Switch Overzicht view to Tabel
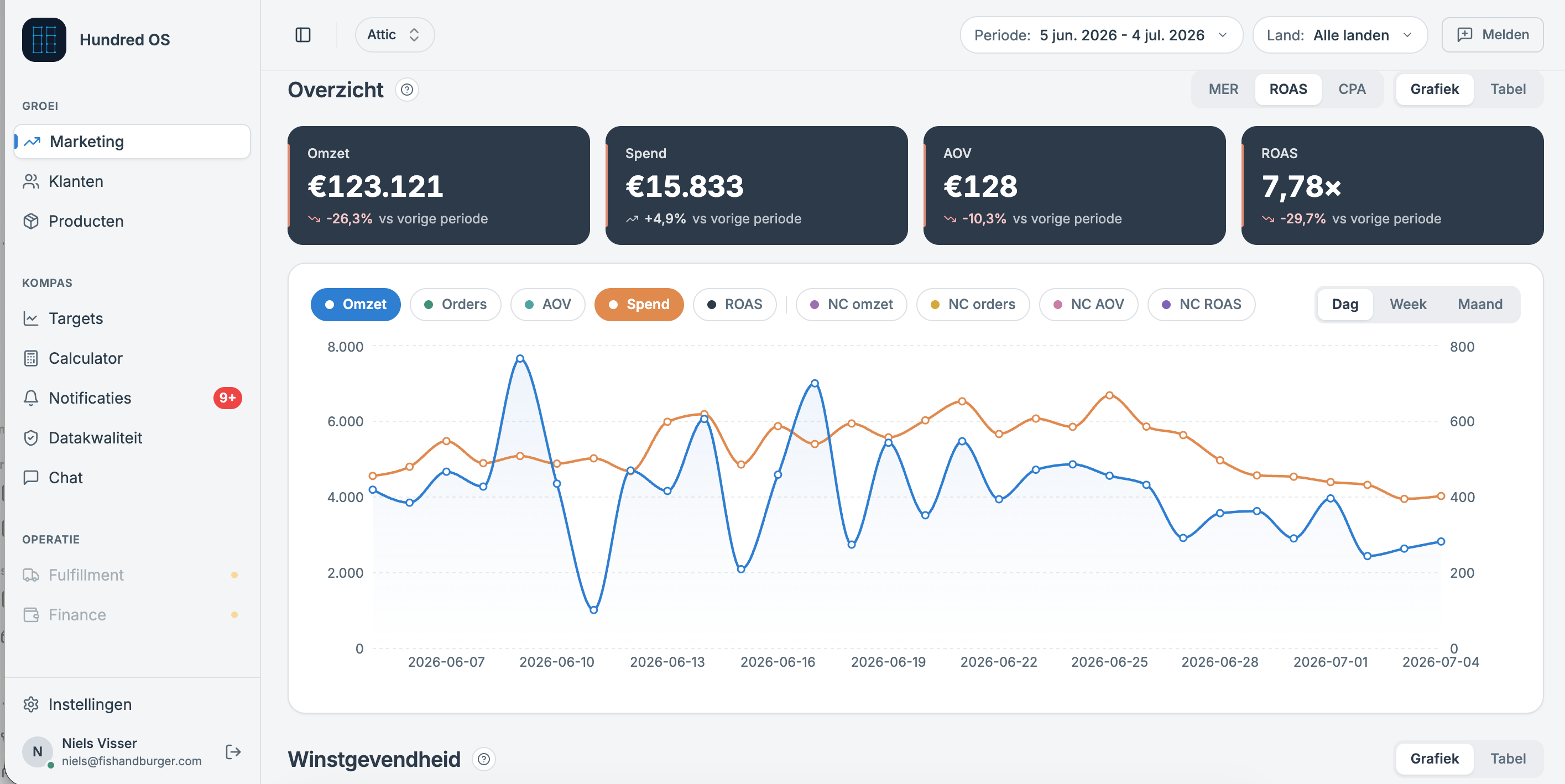Viewport: 1565px width, 784px height. 1507,89
